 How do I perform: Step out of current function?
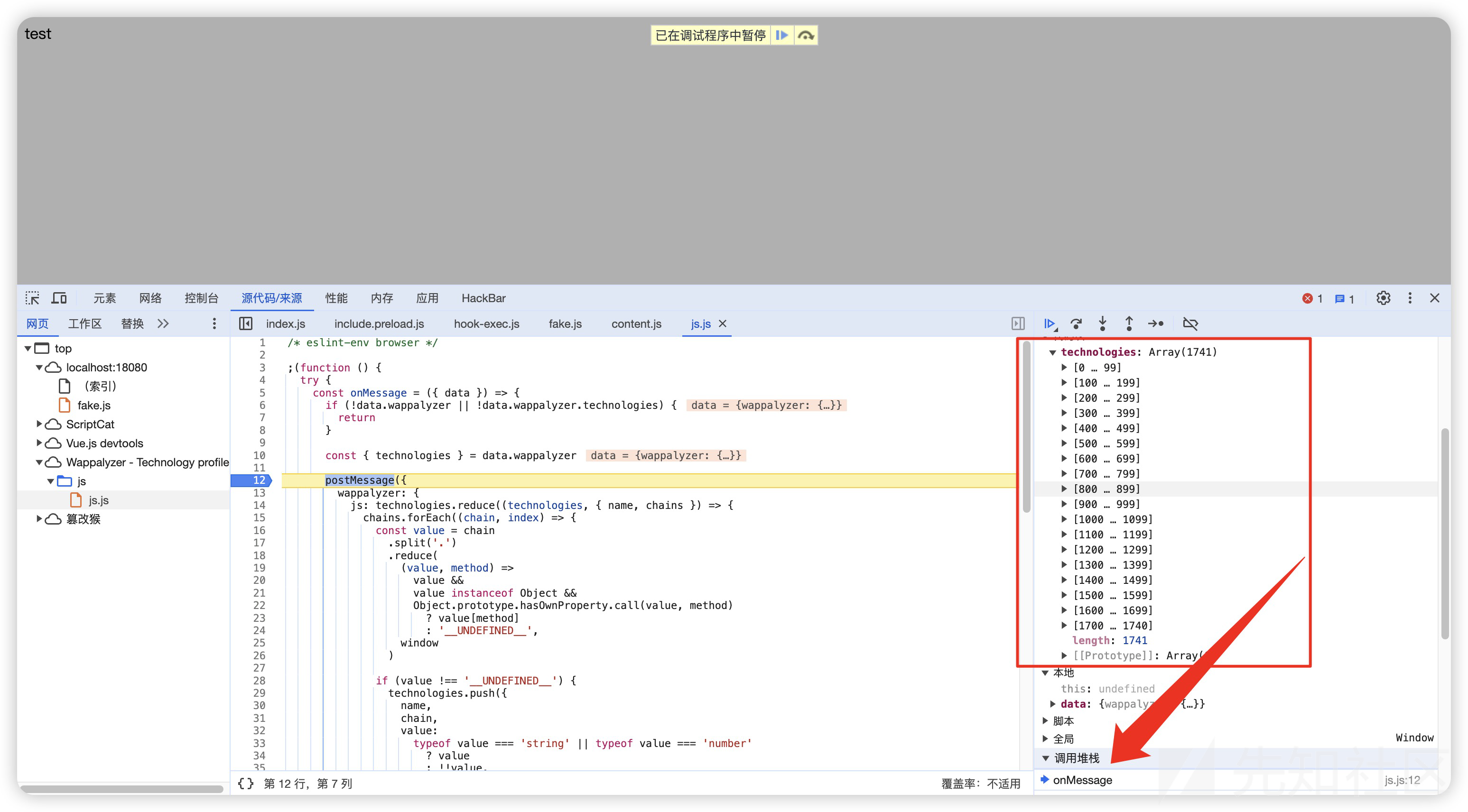(x=1129, y=323)
